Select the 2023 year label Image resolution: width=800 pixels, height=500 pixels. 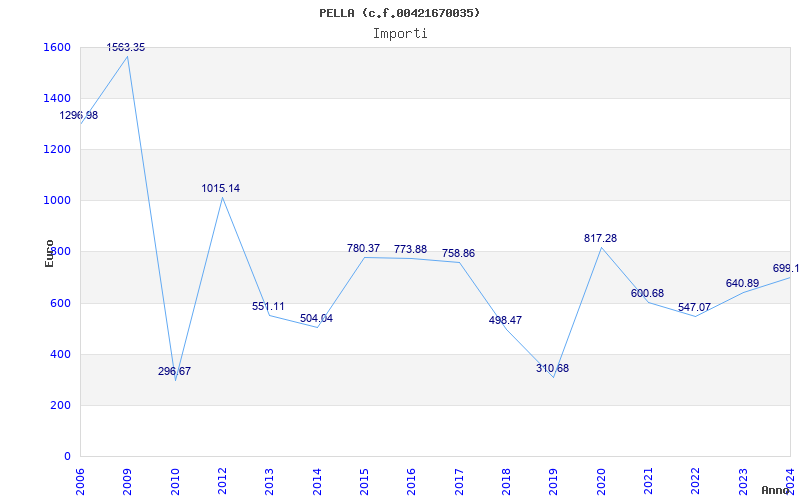[x=743, y=481]
